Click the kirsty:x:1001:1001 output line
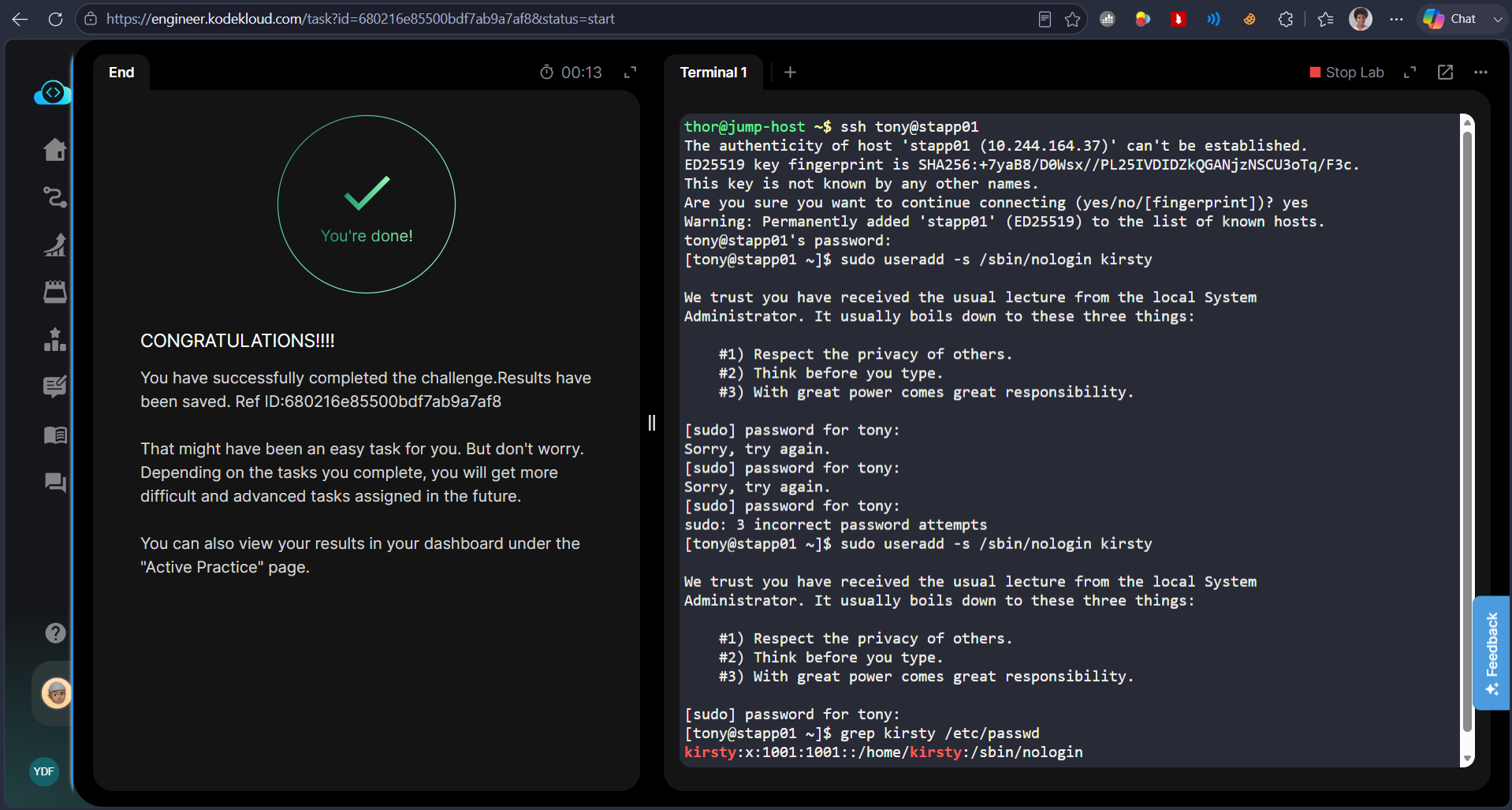Image resolution: width=1512 pixels, height=810 pixels. coord(883,752)
